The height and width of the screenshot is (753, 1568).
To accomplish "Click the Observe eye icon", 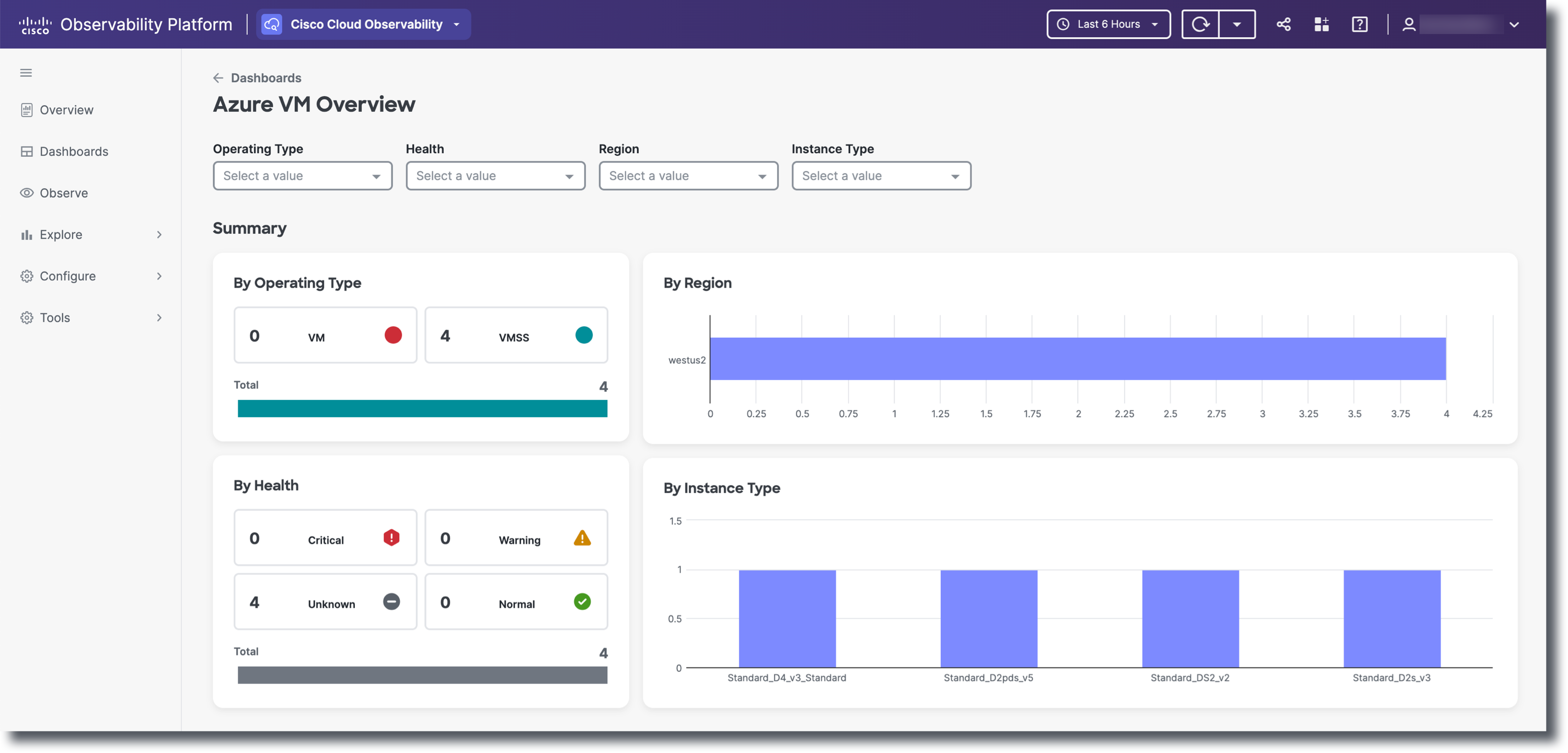I will point(27,192).
